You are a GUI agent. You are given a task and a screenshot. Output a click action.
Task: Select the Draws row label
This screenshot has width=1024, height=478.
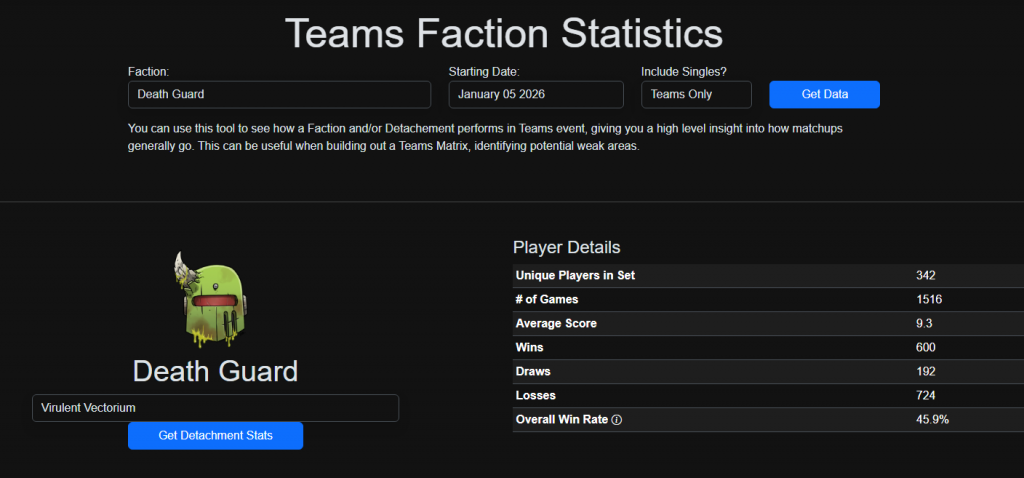(534, 371)
